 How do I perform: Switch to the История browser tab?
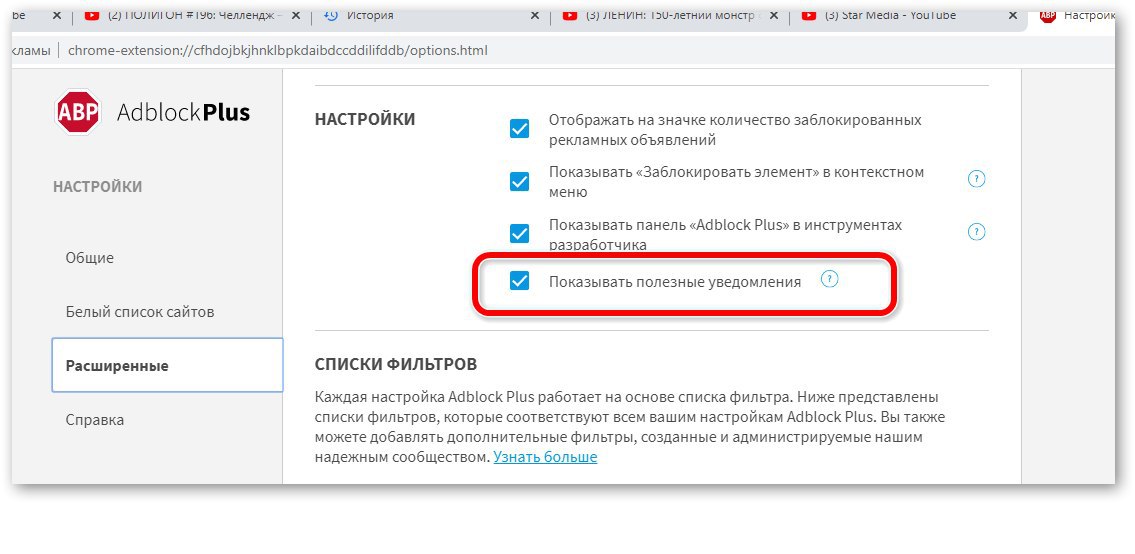point(431,15)
